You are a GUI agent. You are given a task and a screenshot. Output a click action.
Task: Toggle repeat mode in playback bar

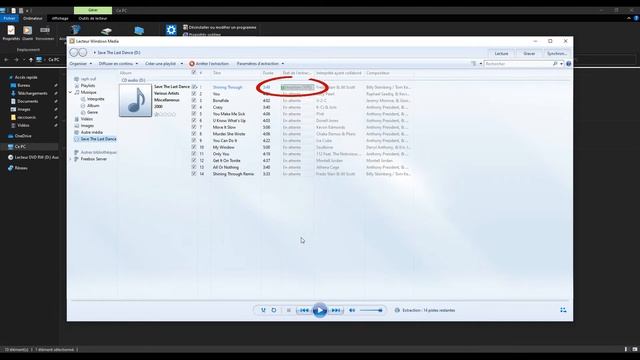point(274,310)
